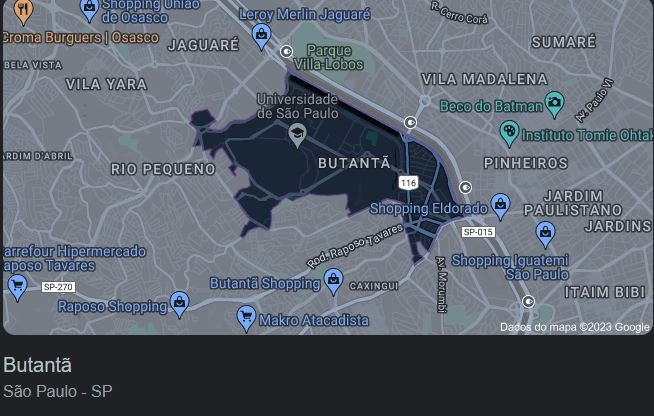Click the 116 highway shield
Image resolution: width=654 pixels, height=416 pixels.
click(x=408, y=183)
